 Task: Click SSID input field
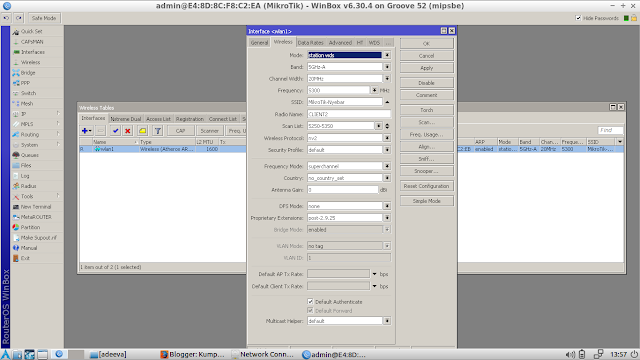345,102
